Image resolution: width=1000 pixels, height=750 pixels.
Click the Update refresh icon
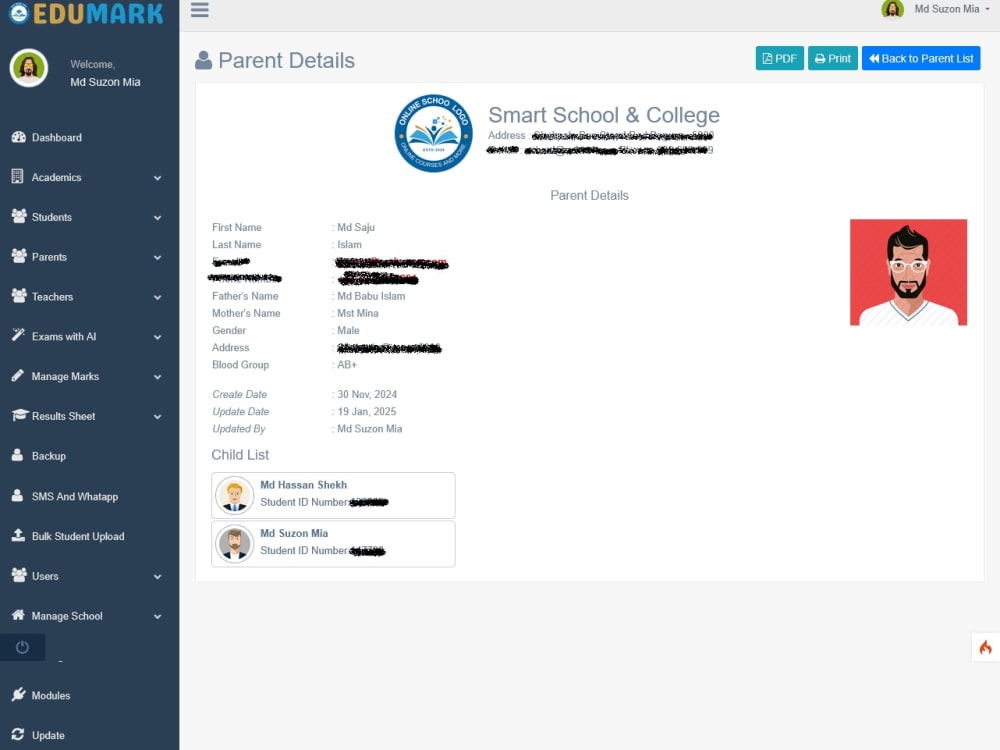point(18,735)
